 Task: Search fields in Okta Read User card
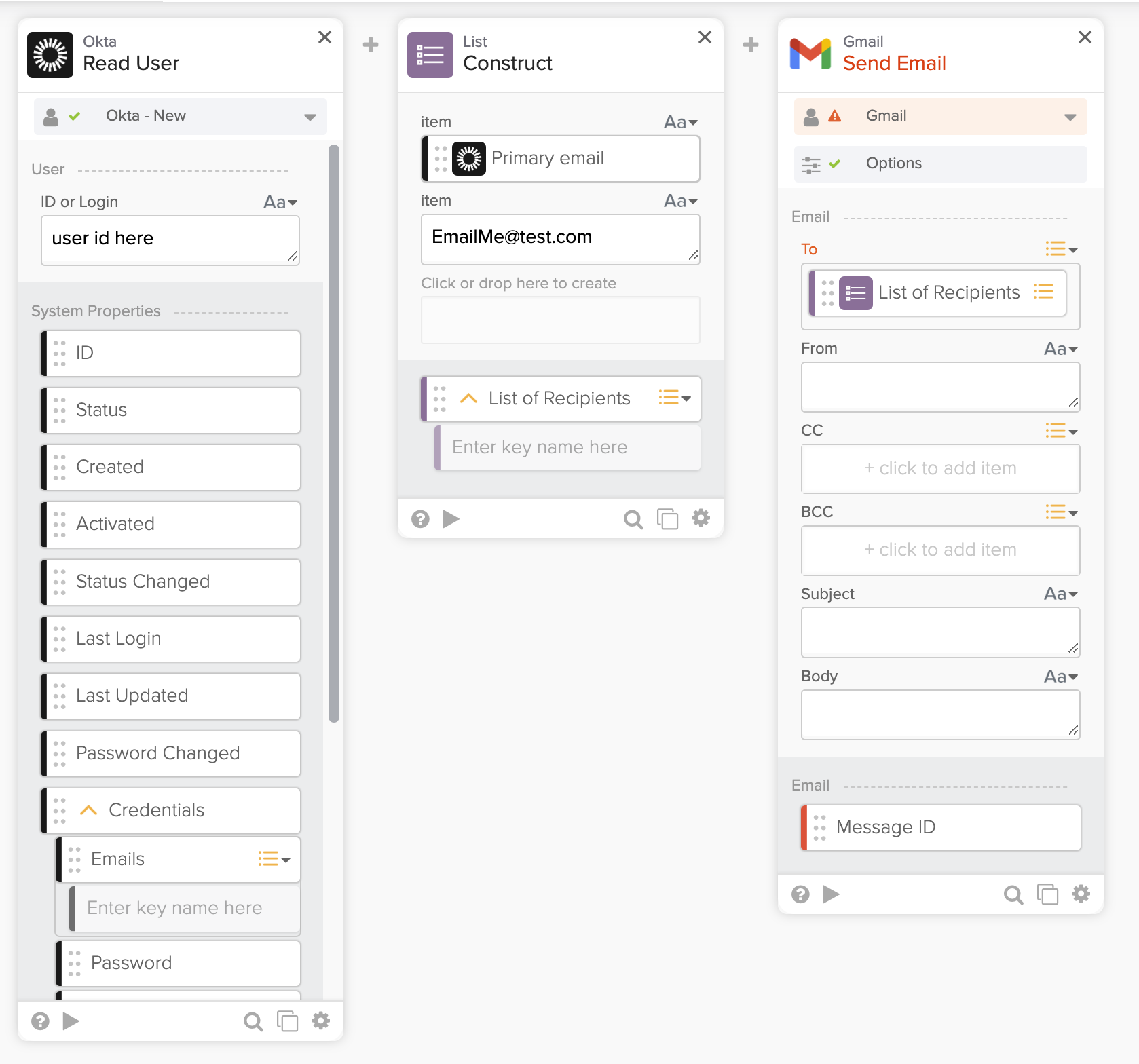253,1021
